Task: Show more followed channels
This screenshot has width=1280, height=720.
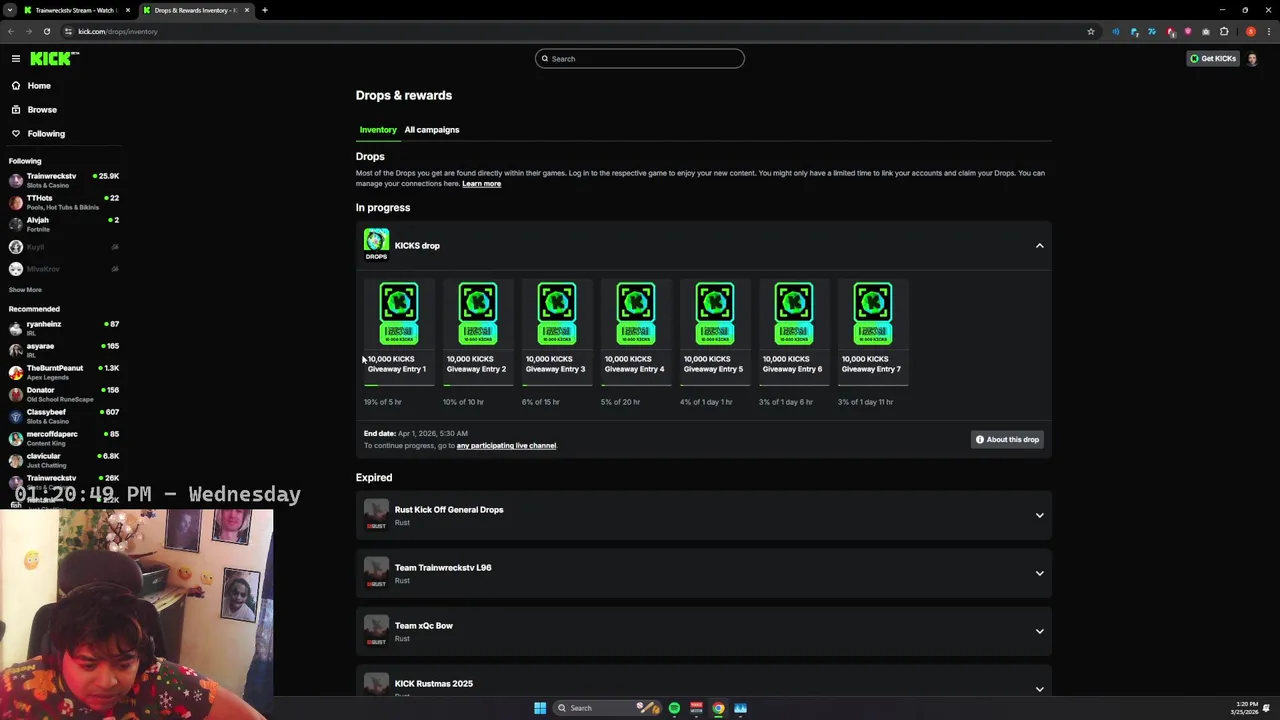Action: pyautogui.click(x=25, y=290)
